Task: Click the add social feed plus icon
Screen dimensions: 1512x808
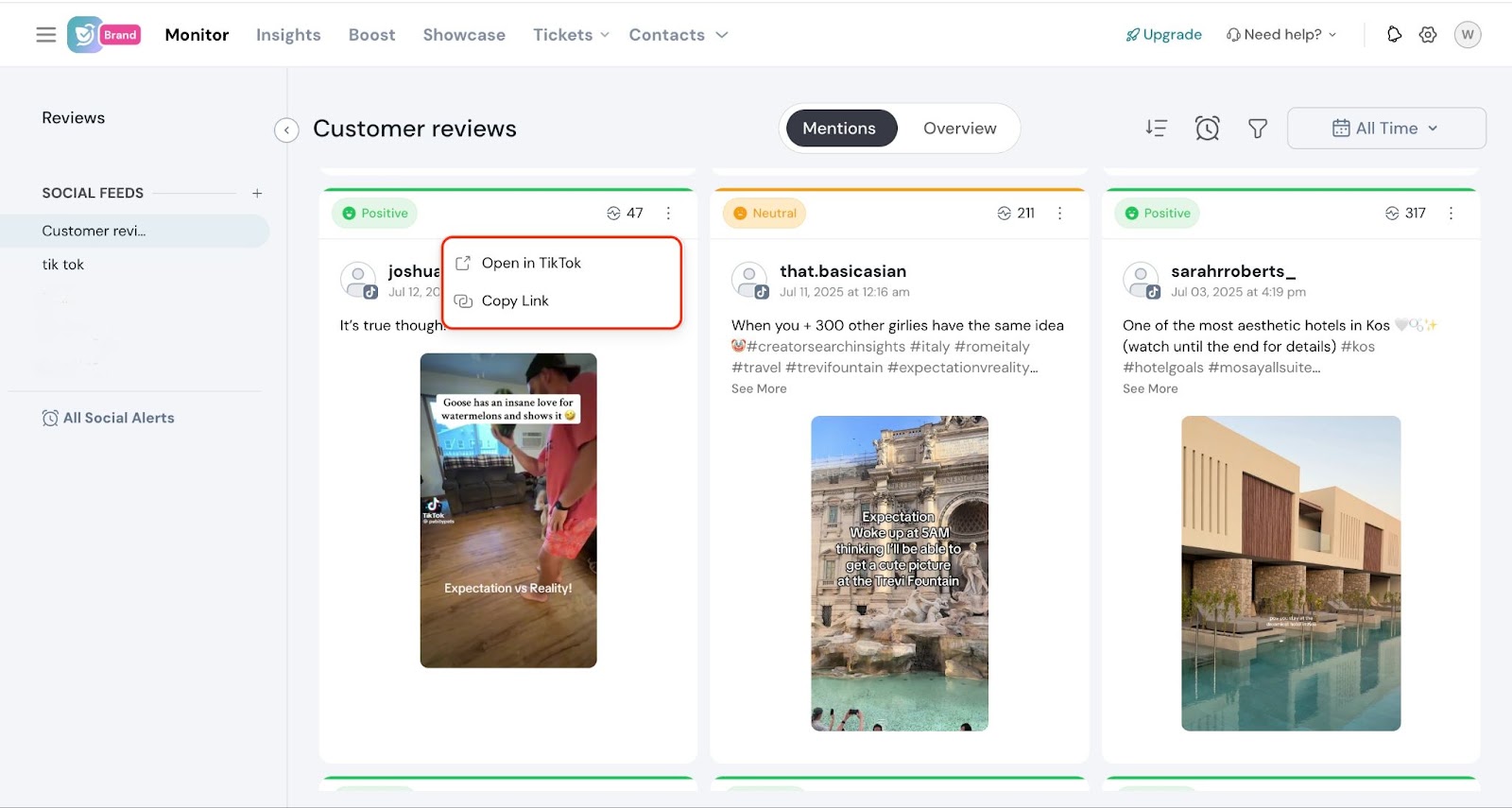Action: (257, 193)
